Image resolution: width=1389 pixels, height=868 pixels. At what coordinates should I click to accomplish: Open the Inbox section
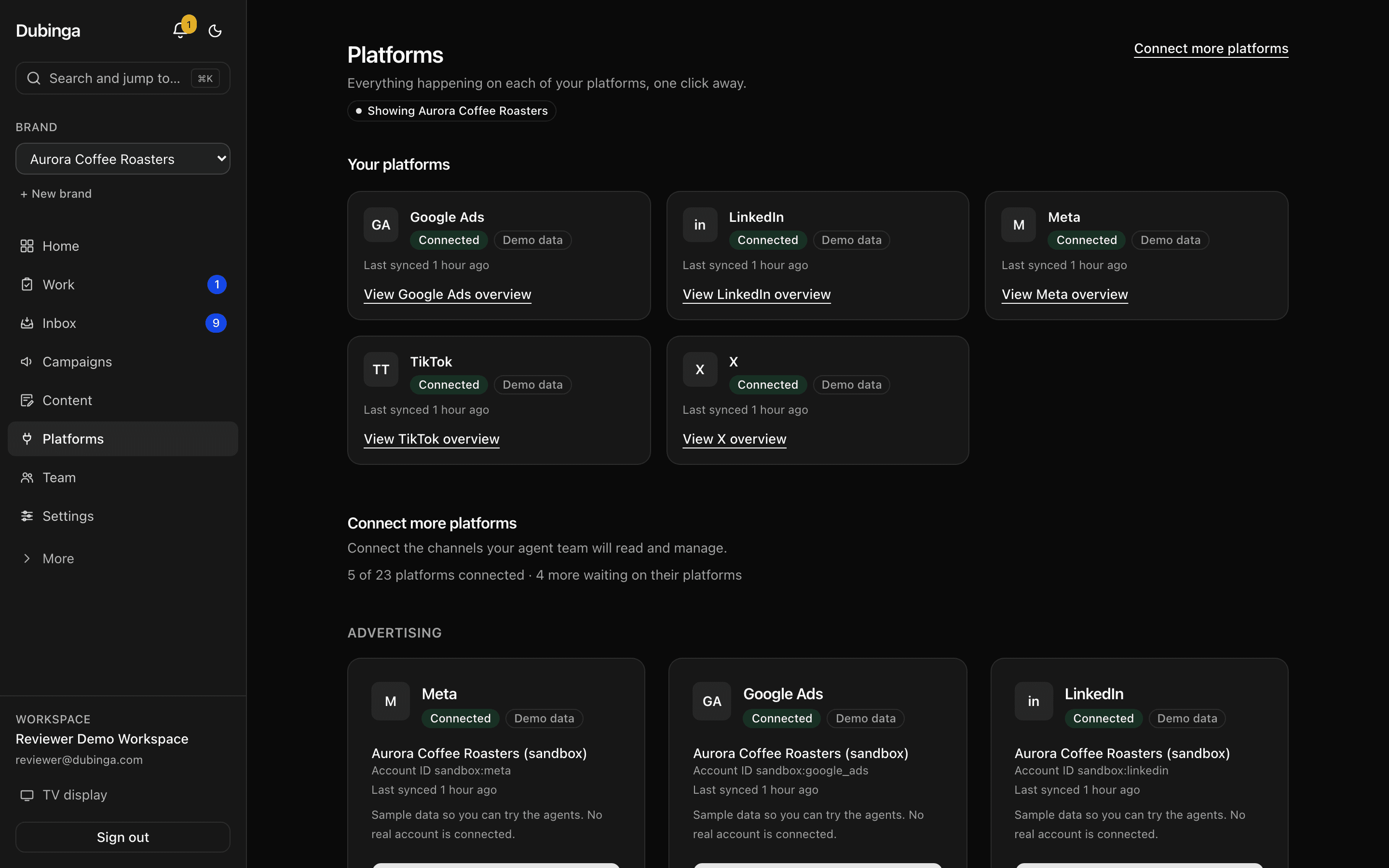123,323
